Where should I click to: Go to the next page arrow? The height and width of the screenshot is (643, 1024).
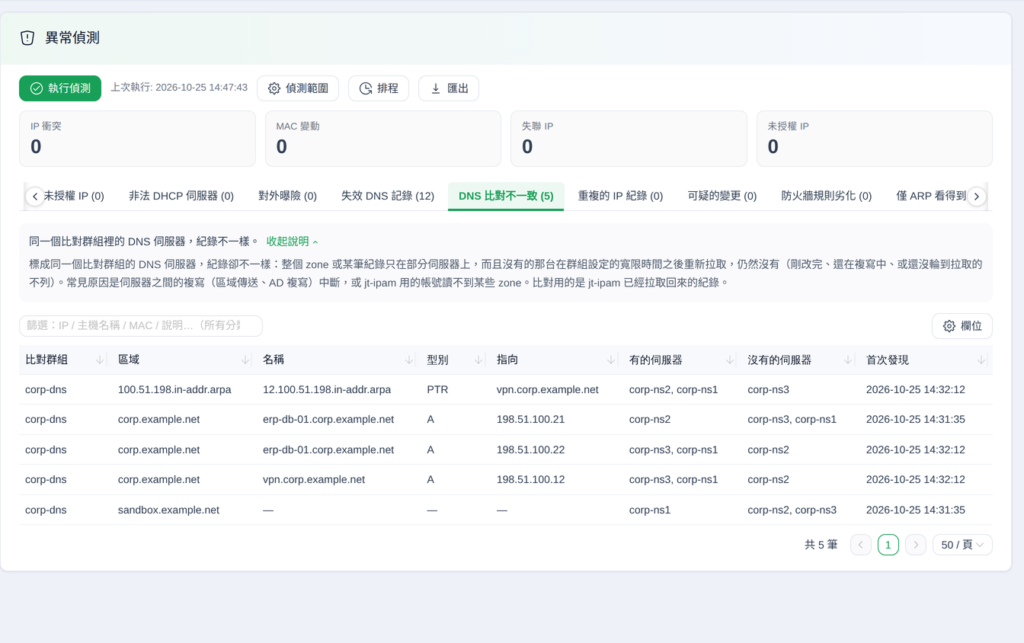click(916, 544)
